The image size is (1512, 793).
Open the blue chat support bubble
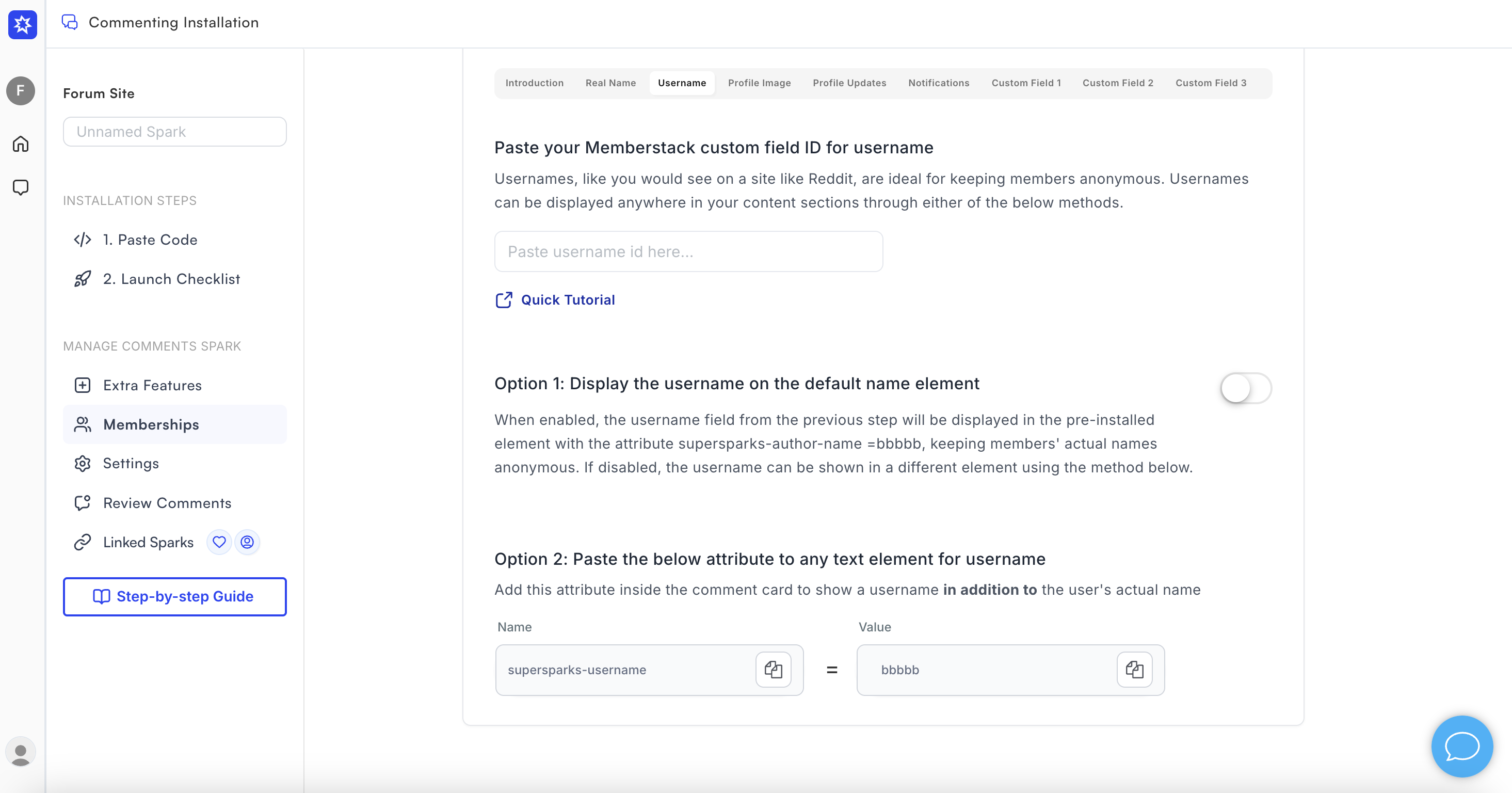(1461, 746)
